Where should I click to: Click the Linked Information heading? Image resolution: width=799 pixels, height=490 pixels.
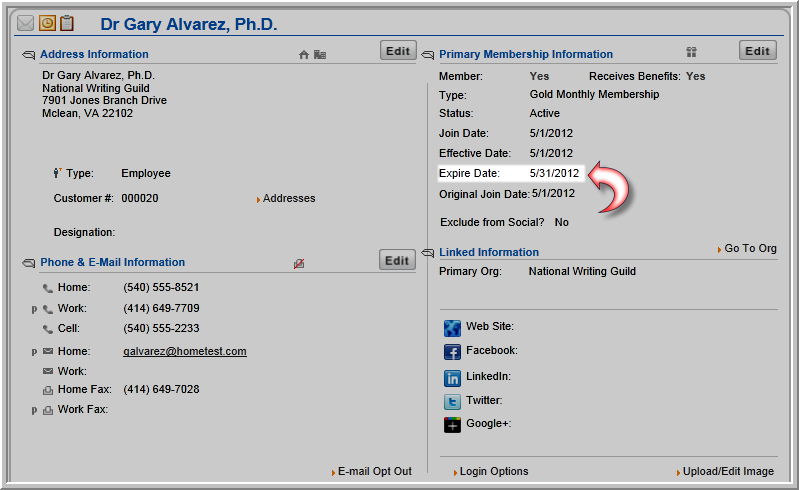[489, 252]
